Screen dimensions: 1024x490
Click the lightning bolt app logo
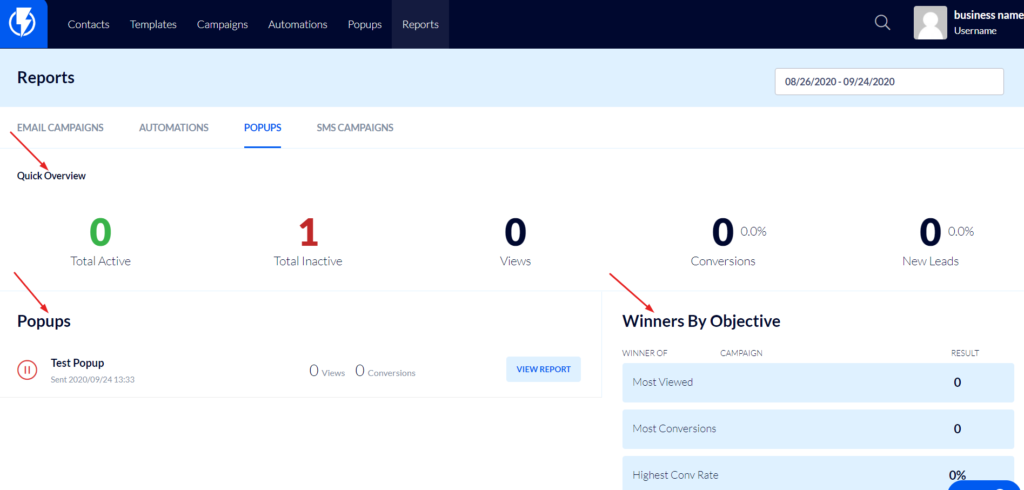coord(22,24)
